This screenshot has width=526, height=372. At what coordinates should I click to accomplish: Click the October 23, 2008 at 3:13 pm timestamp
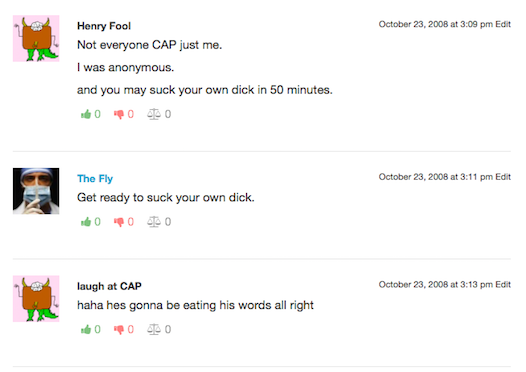point(436,284)
